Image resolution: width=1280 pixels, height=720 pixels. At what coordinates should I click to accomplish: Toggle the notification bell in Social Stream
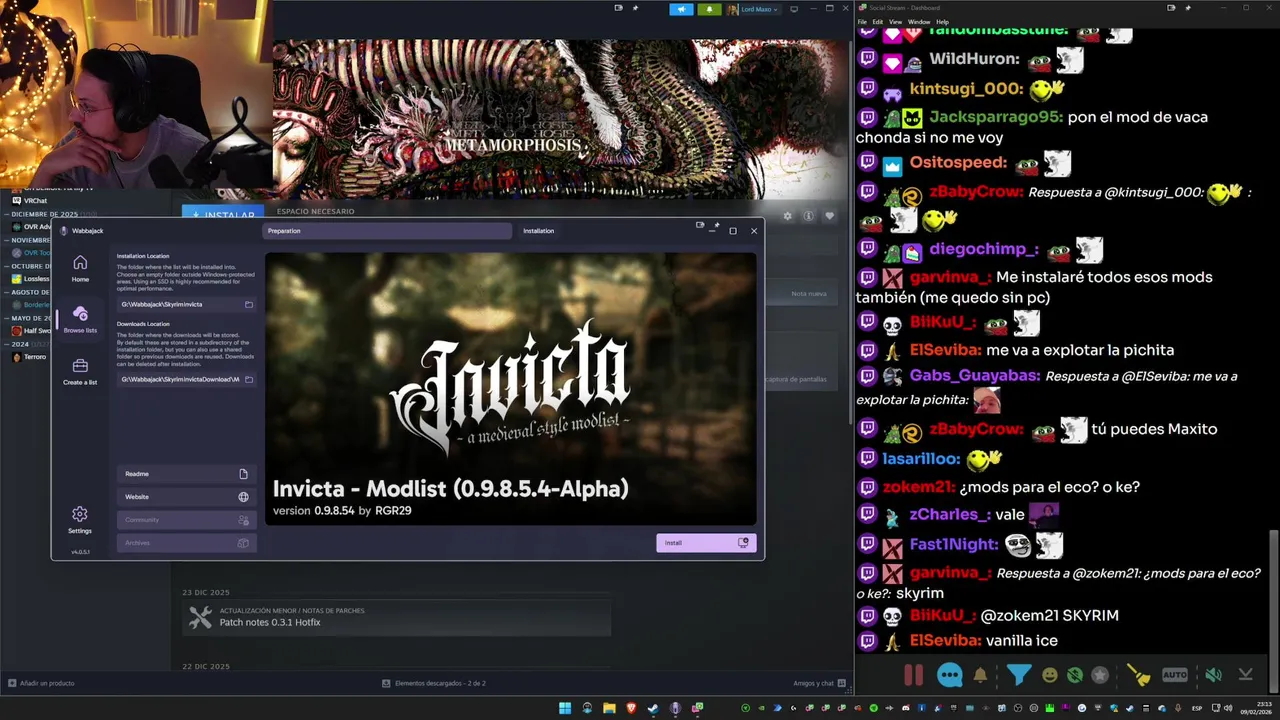(980, 675)
